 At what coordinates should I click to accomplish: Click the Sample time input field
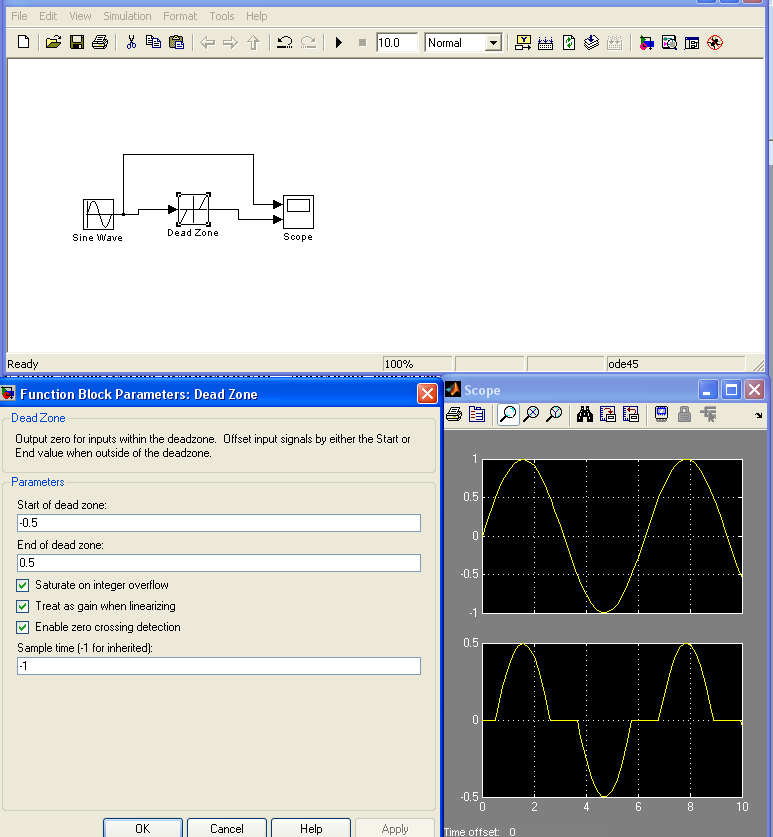point(219,666)
